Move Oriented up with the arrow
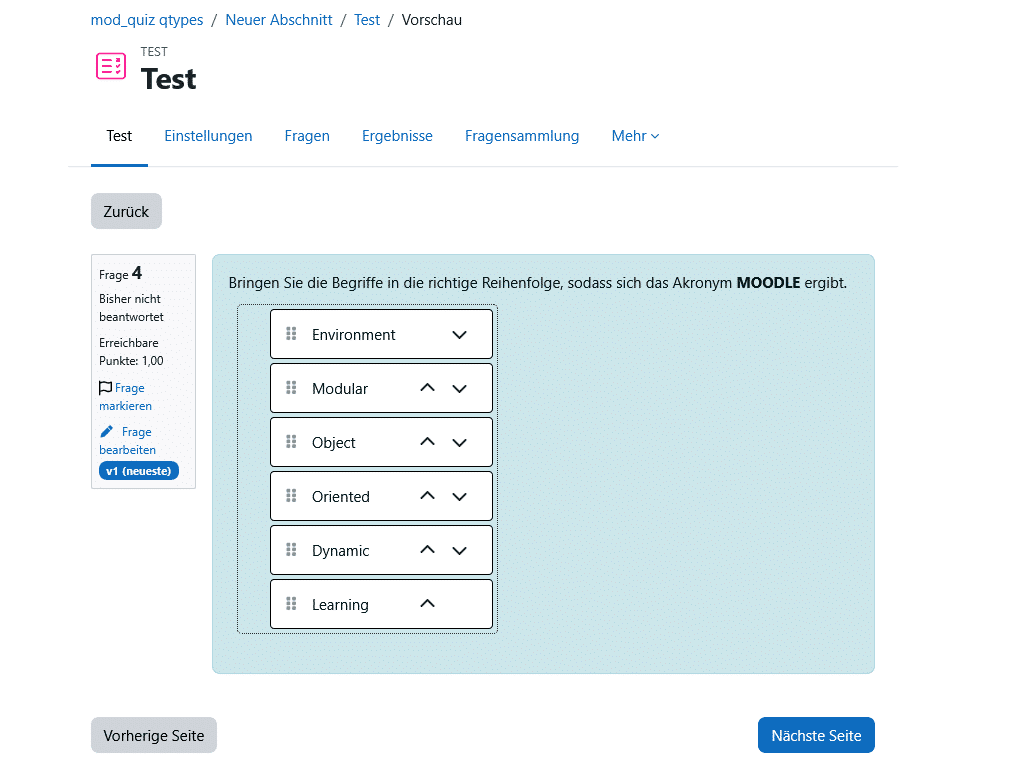The image size is (1030, 773). tap(428, 496)
